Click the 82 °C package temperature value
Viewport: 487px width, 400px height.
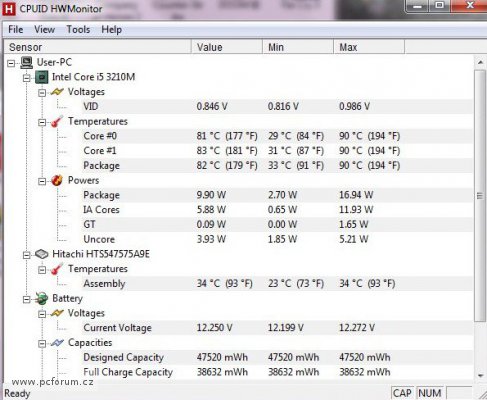pyautogui.click(x=227, y=166)
